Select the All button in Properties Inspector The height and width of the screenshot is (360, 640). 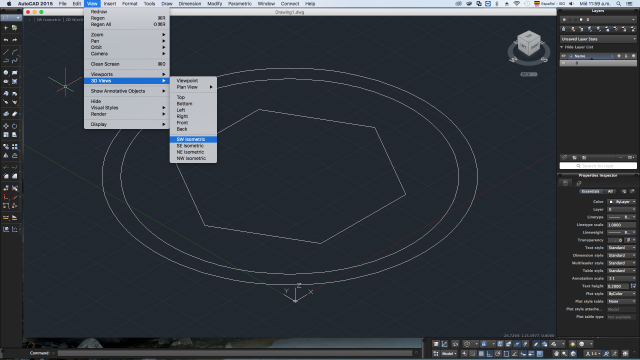pos(610,191)
